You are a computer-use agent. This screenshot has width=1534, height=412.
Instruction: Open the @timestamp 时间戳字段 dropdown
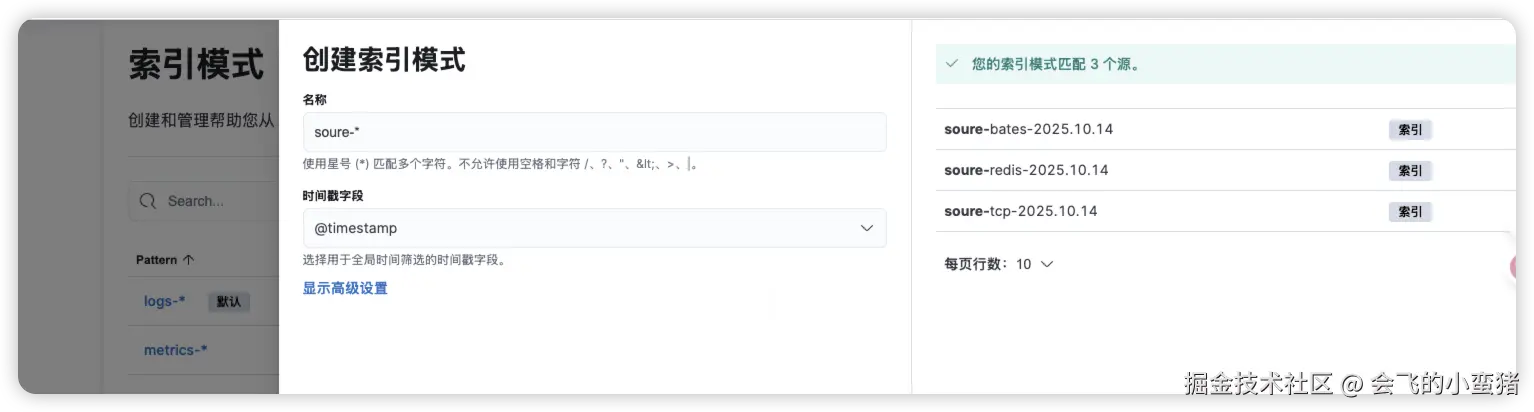tap(594, 228)
